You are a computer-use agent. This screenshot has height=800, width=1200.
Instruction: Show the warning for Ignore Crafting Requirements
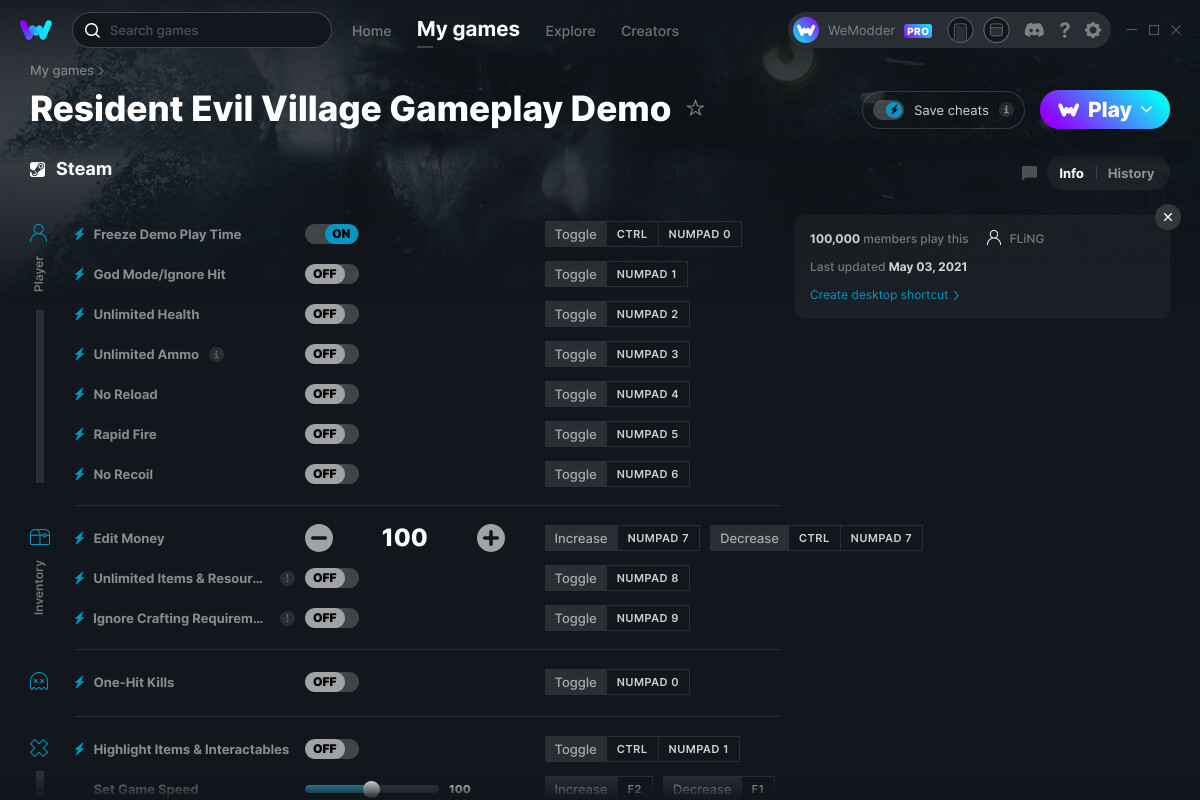pyautogui.click(x=287, y=618)
